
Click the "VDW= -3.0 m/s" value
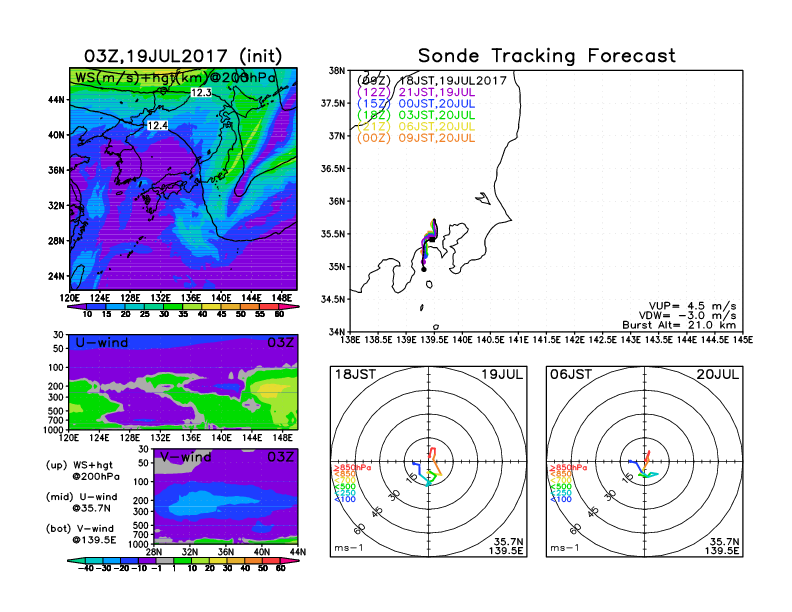[x=687, y=316]
